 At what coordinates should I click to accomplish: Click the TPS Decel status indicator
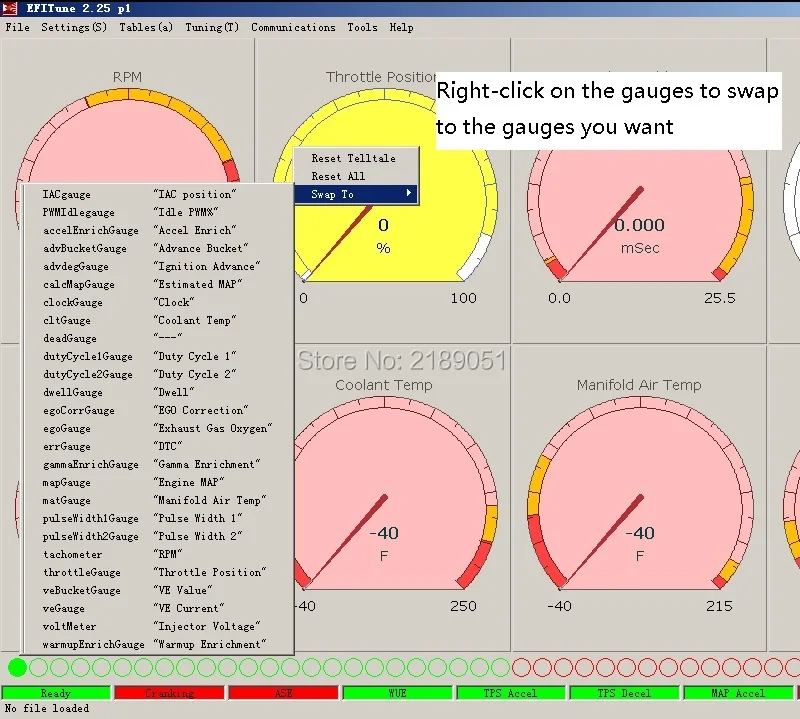(x=624, y=693)
